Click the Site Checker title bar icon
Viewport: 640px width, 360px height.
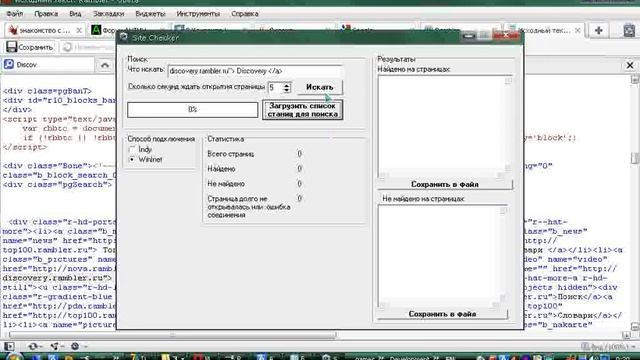coord(123,38)
